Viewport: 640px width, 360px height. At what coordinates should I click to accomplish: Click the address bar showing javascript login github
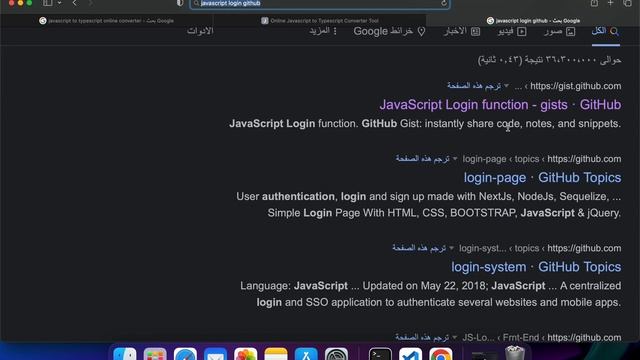point(320,4)
